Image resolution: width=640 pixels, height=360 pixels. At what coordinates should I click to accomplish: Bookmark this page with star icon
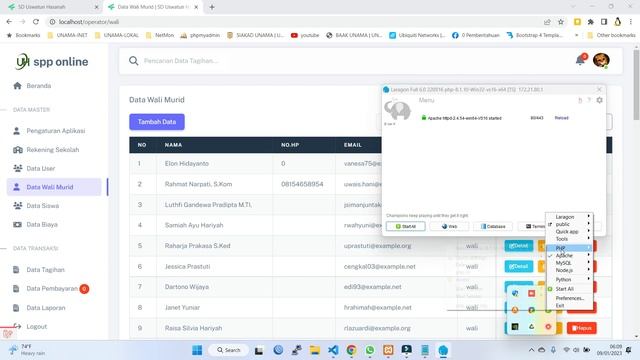(x=561, y=22)
